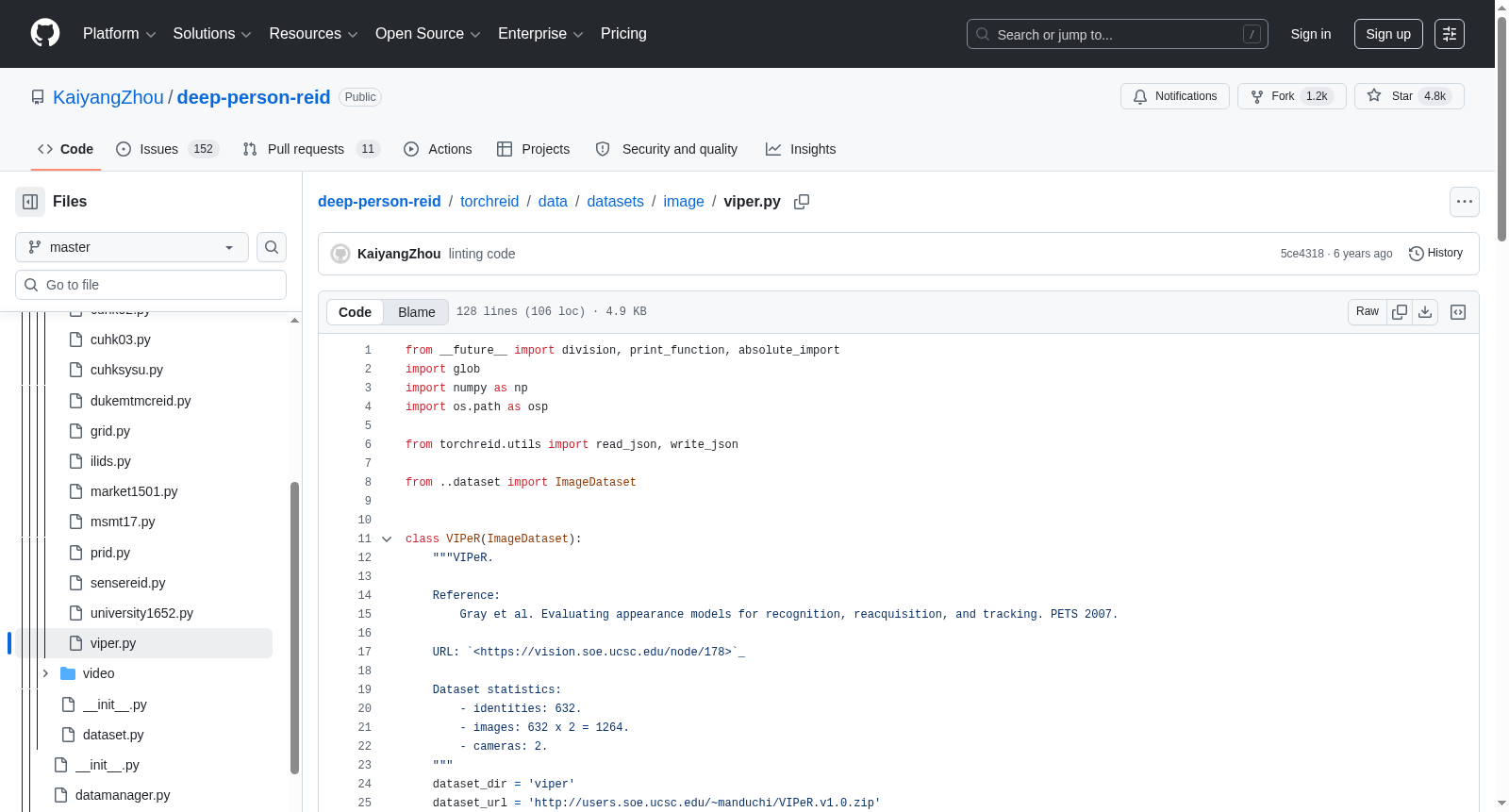The image size is (1509, 812).
Task: Navigate to data breadcrumb folder
Action: (x=553, y=202)
